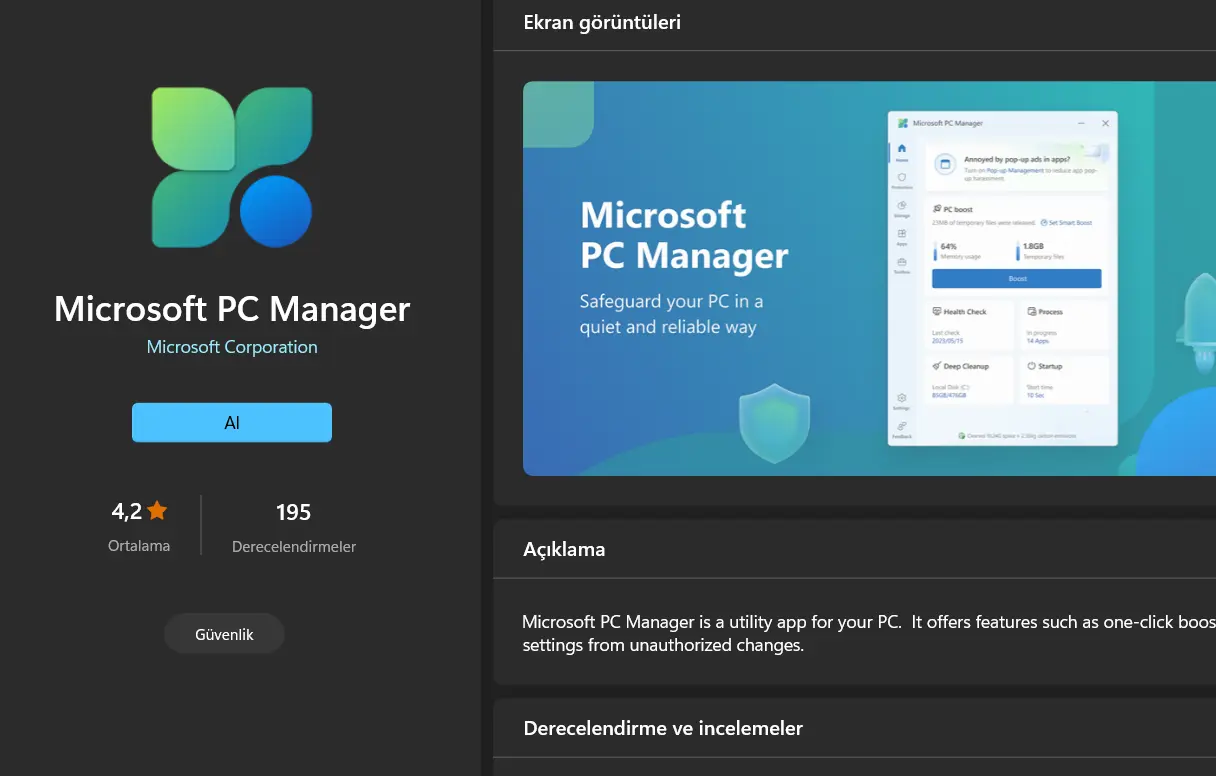Image resolution: width=1216 pixels, height=776 pixels.
Task: Click the Protection icon in the screenshot sidebar
Action: point(902,179)
